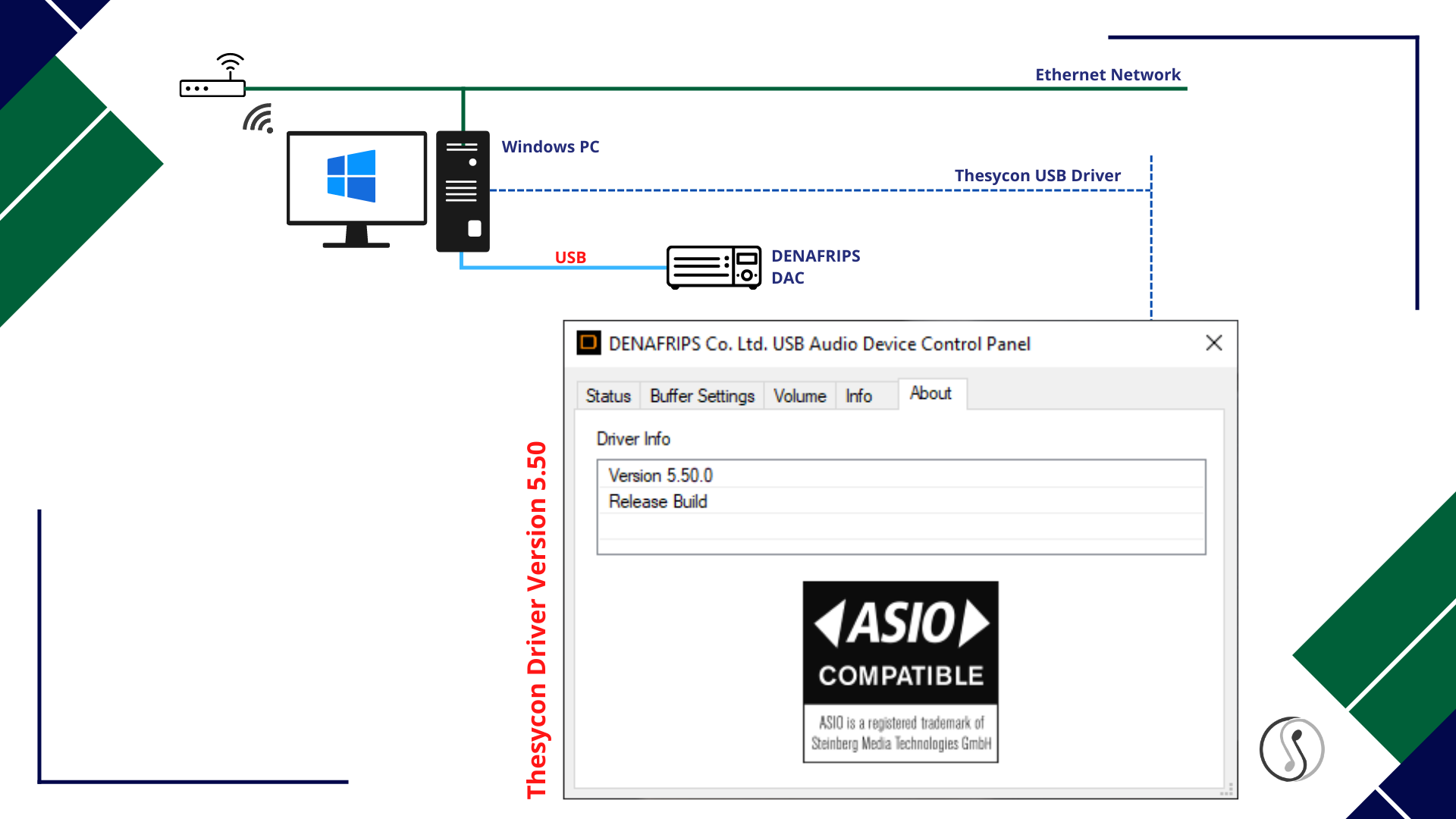Screen dimensions: 1456x819
Task: Click the Release Build row
Action: click(657, 501)
